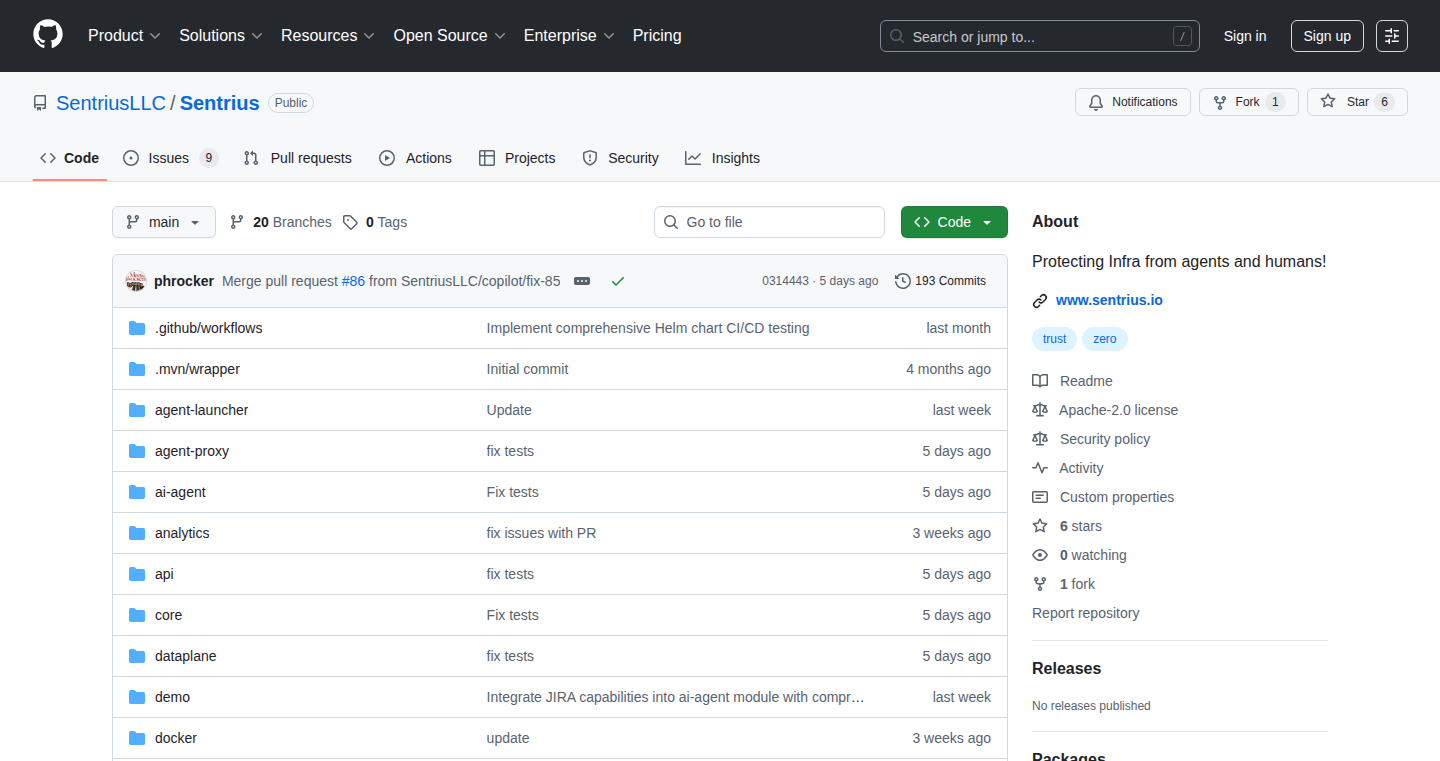Open the accessibility settings icon in the header
Viewport: 1440px width, 761px height.
pyautogui.click(x=1391, y=36)
